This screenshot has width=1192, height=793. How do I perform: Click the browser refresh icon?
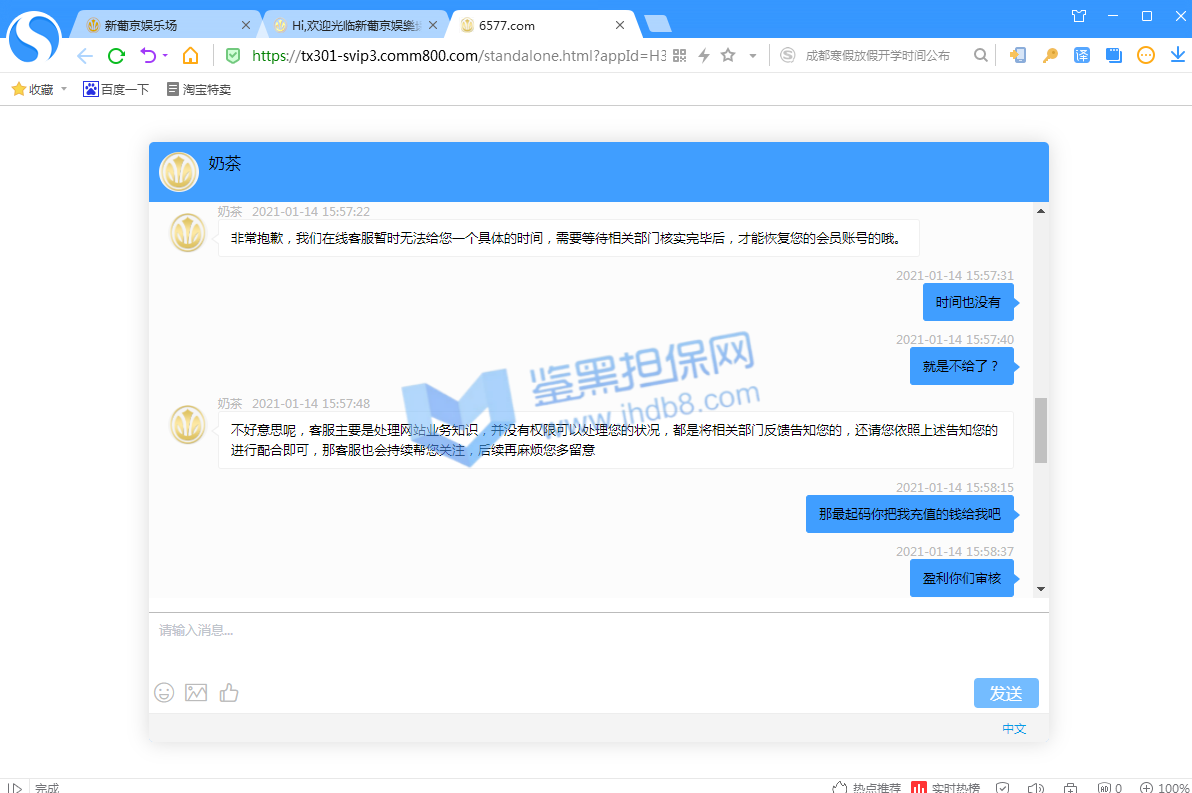(116, 56)
